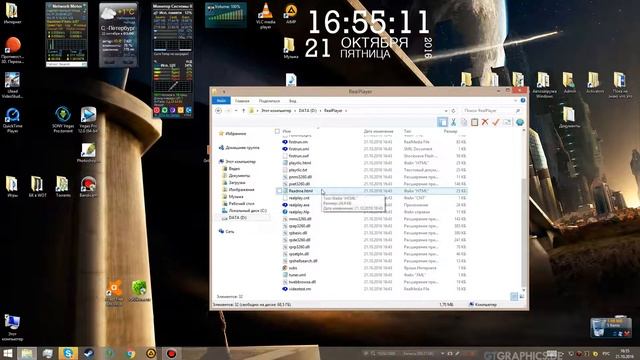Select Избранное in navigation pane
640x360 pixels.
(236, 133)
